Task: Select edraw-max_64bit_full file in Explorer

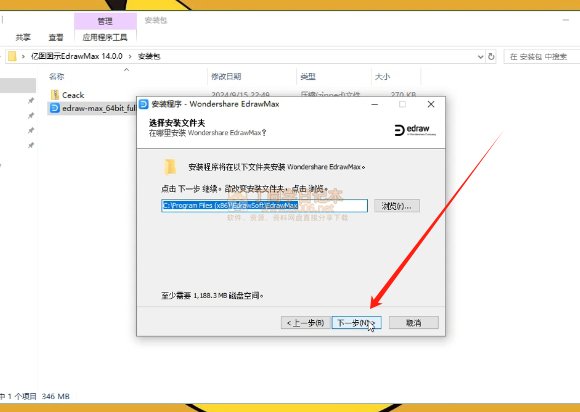Action: pos(92,108)
